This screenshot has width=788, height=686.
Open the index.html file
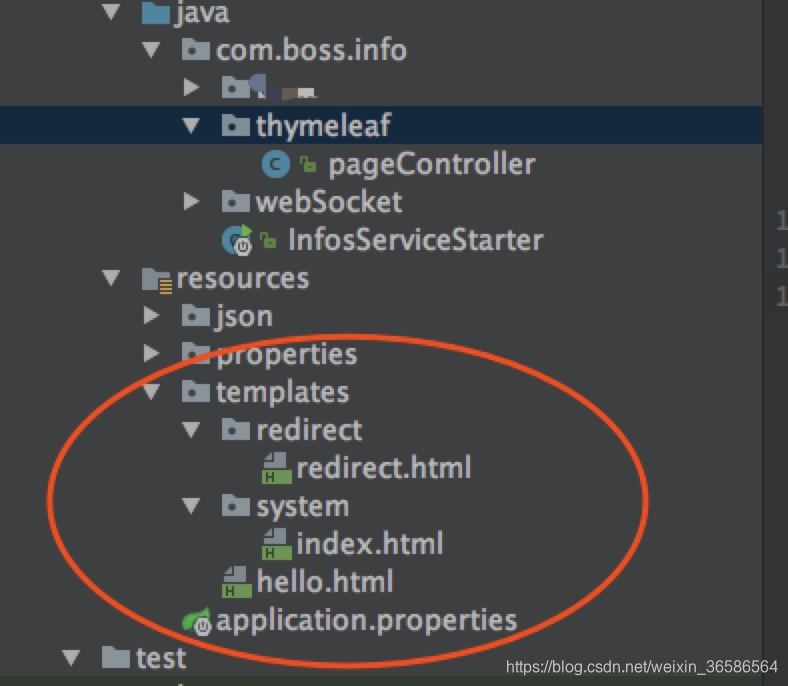point(370,544)
